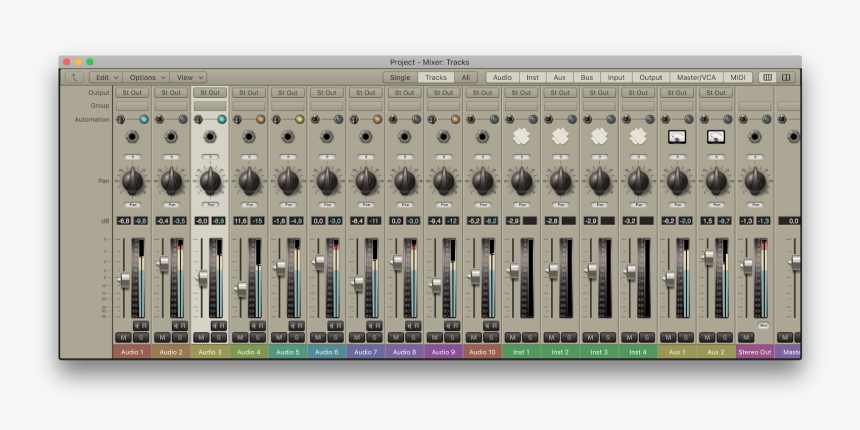
Task: Toggle the Bus channel filter button
Action: click(x=587, y=77)
